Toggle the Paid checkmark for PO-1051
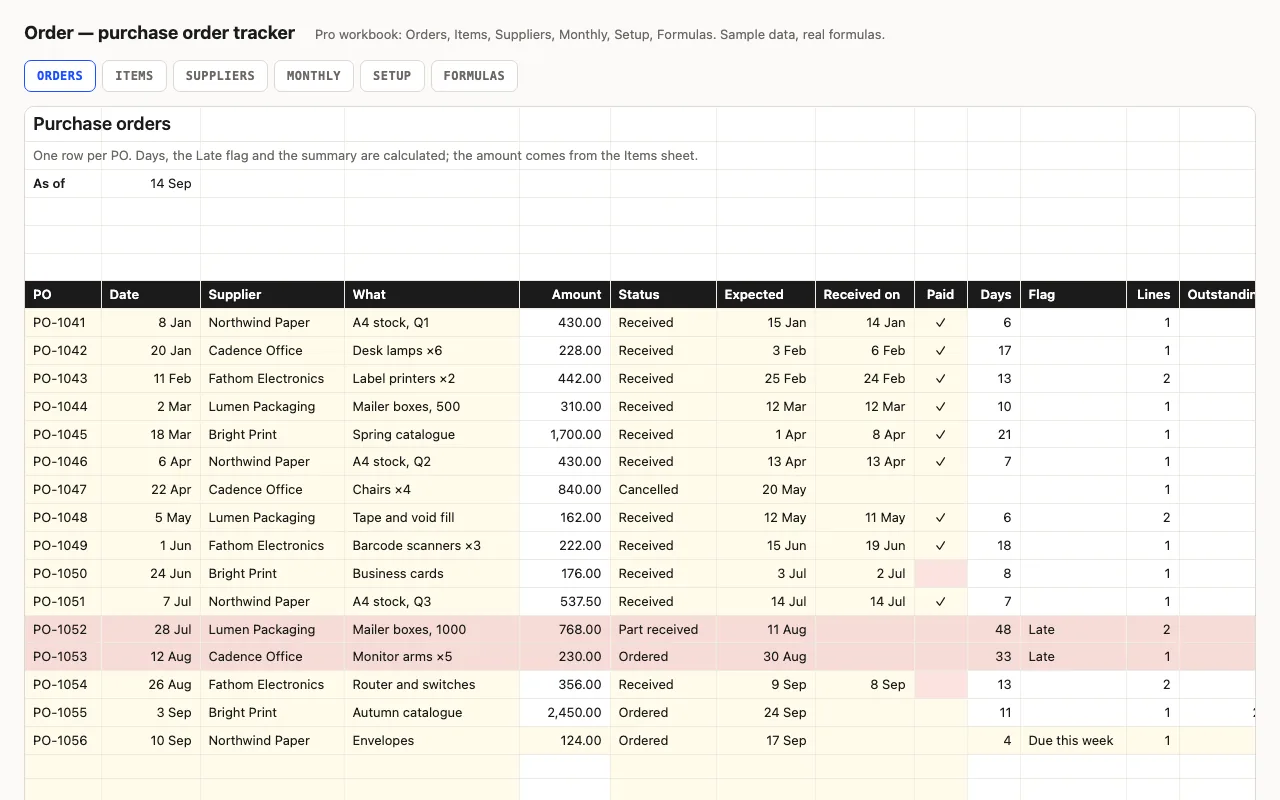Viewport: 1280px width, 800px height. point(941,602)
